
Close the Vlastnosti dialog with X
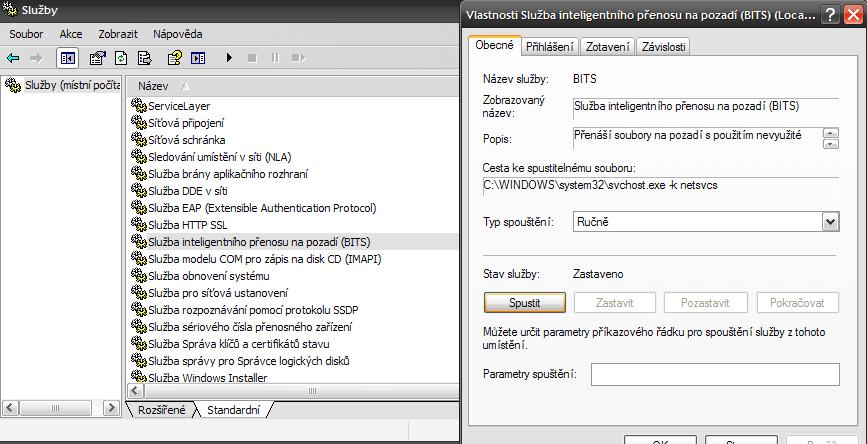[854, 14]
